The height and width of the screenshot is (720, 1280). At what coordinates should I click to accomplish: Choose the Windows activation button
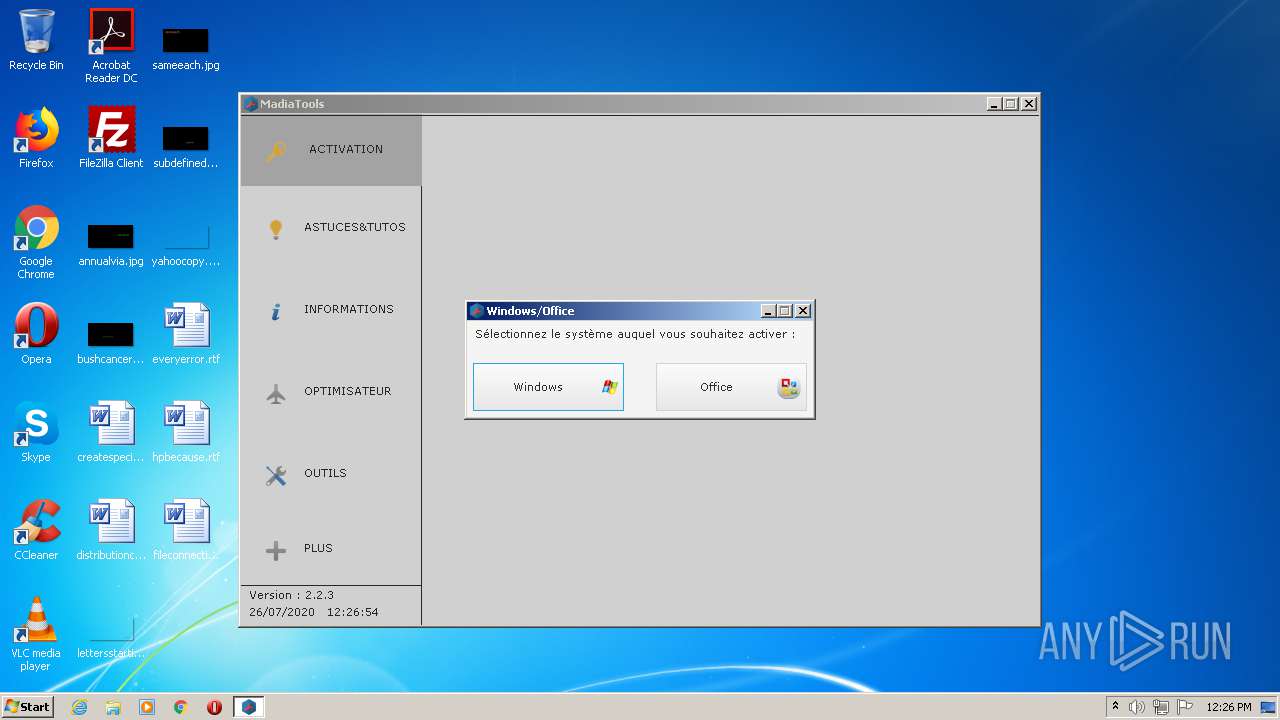click(x=548, y=387)
